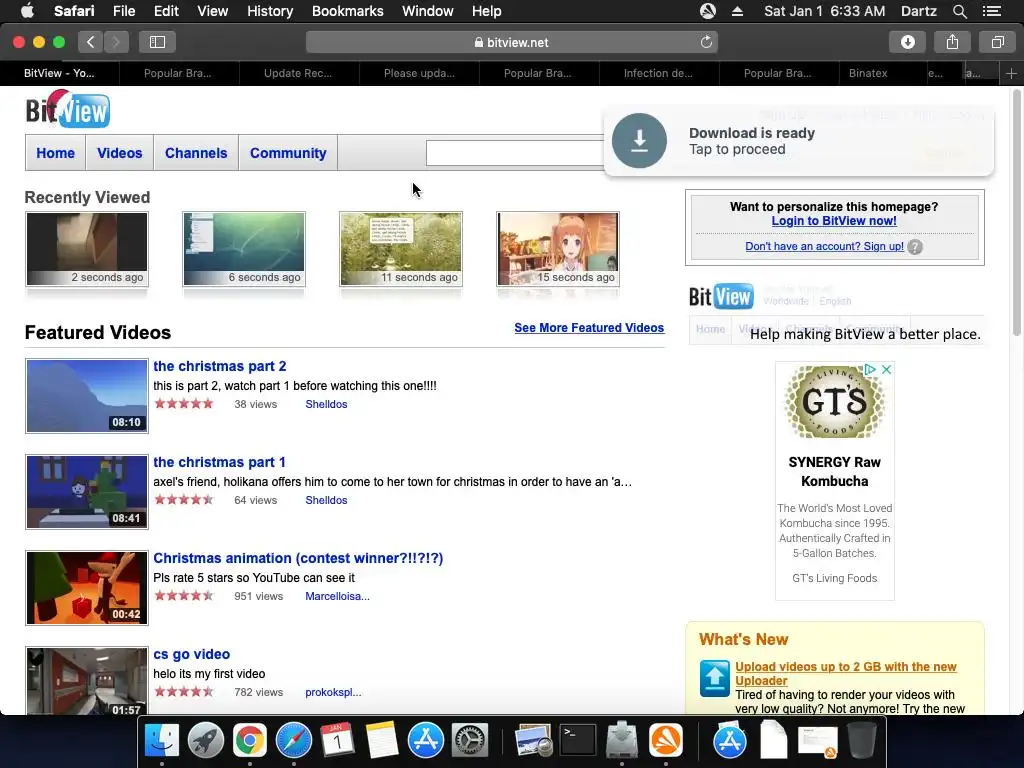Viewport: 1024px width, 768px height.
Task: Open System Preferences from the Dock
Action: (x=470, y=741)
